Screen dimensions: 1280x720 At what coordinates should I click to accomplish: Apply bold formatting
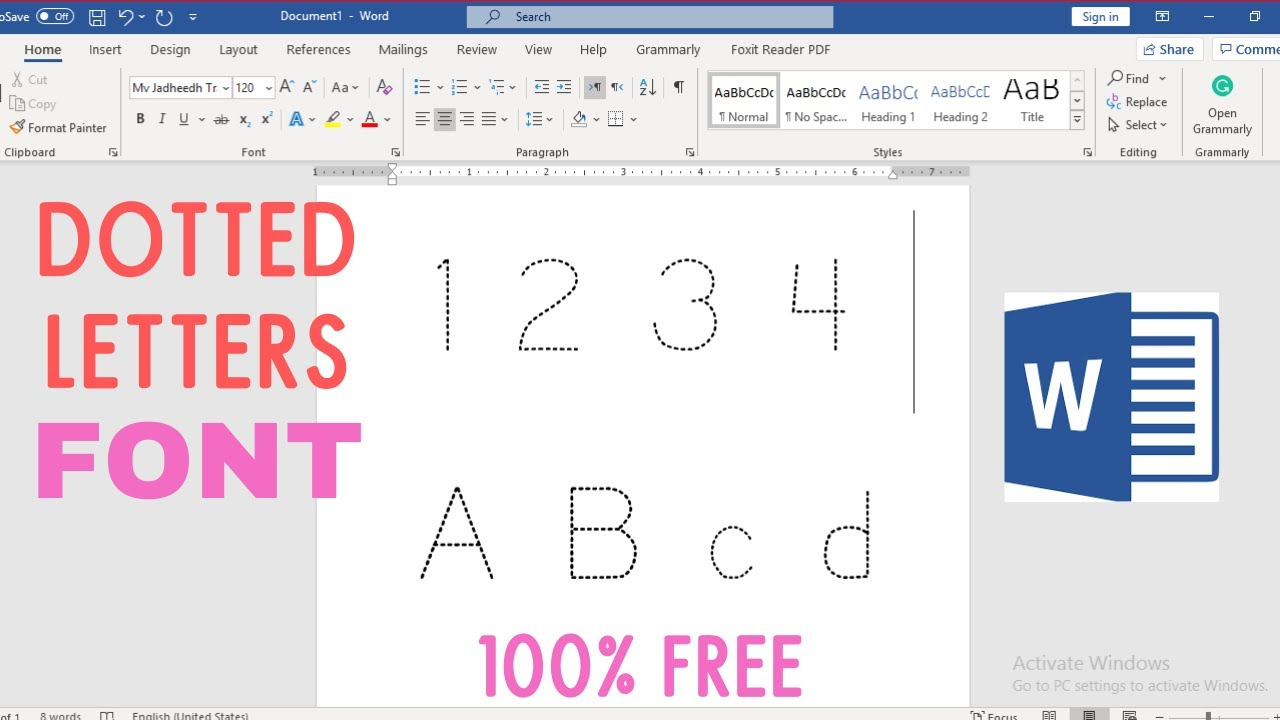tap(140, 118)
